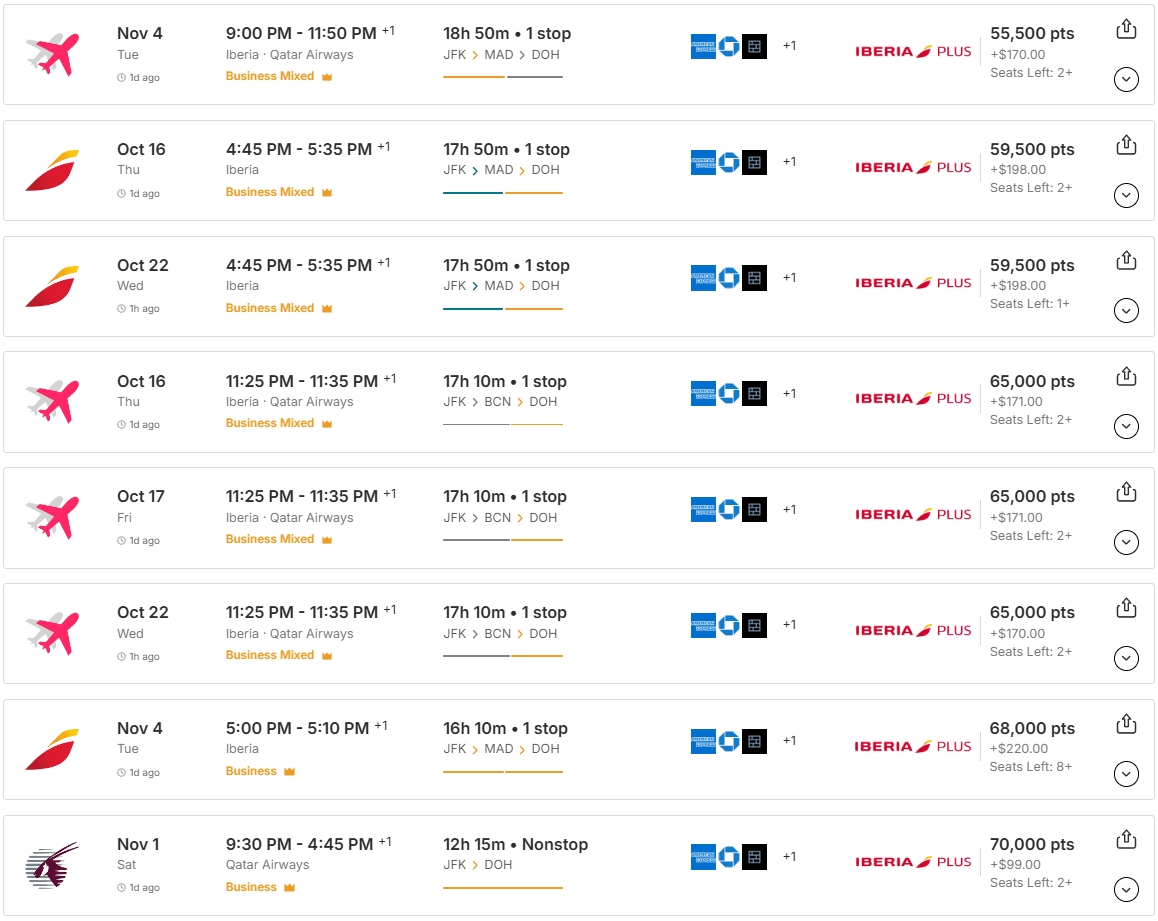Open Iberia Plus program for 70,000 pts flight

point(913,862)
